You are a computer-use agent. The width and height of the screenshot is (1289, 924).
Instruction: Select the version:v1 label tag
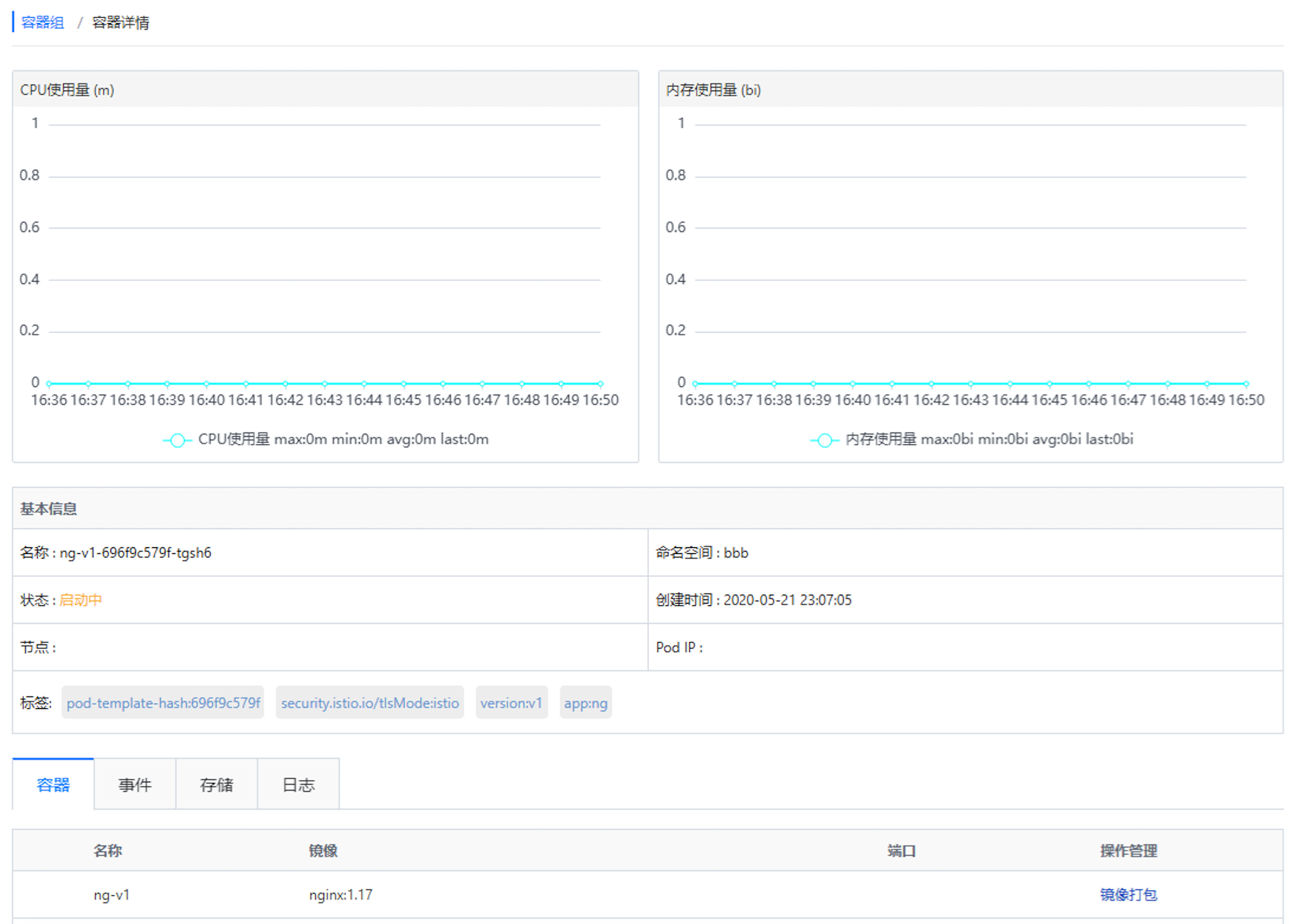click(x=511, y=703)
